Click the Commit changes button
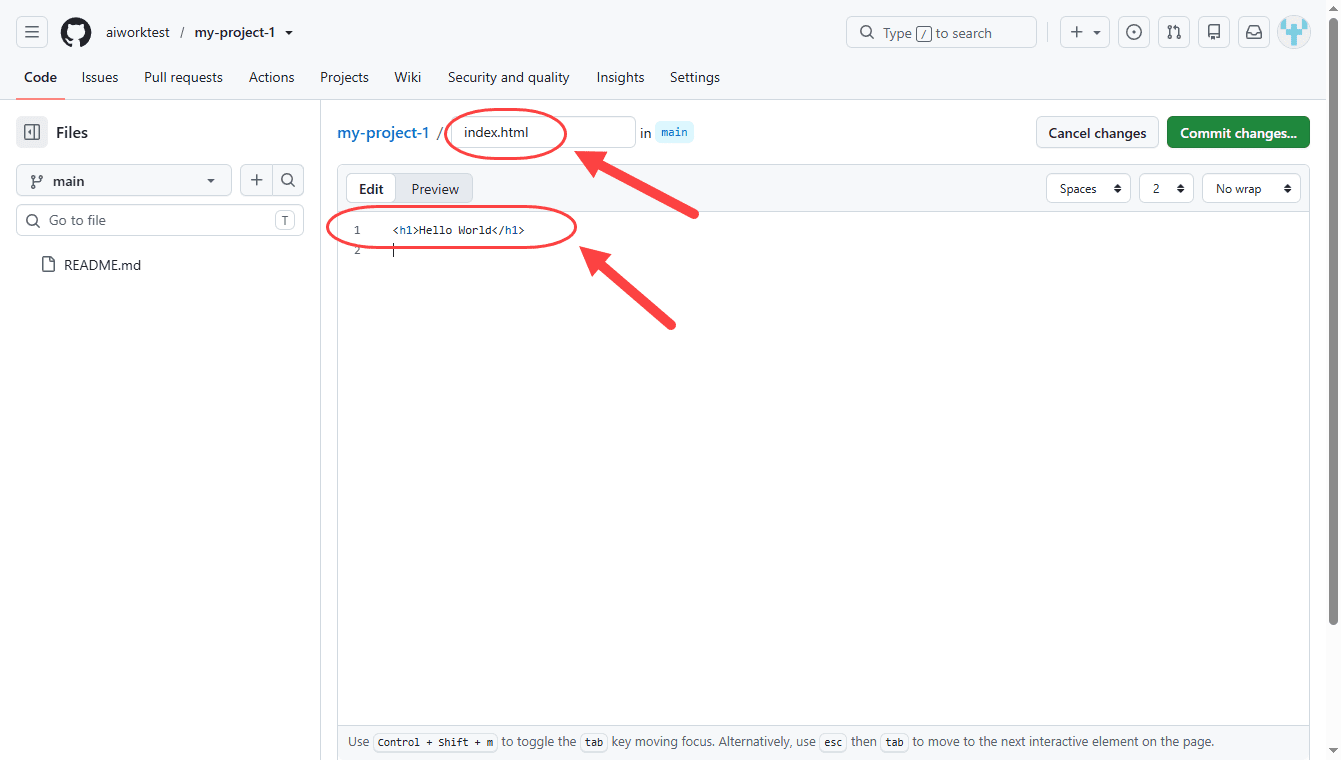The image size is (1341, 760). (1238, 132)
